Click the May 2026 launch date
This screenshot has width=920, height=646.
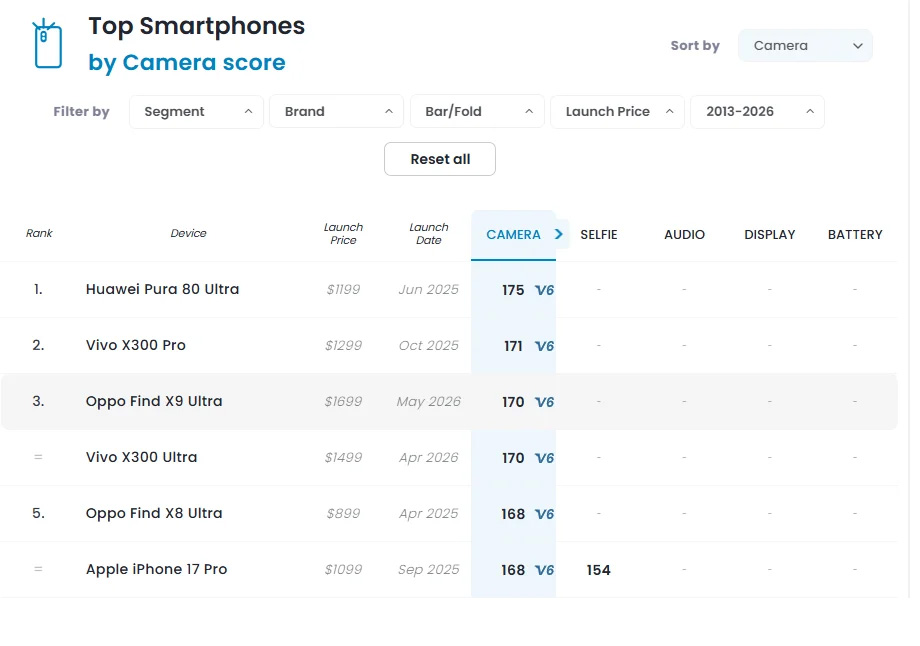coord(429,401)
